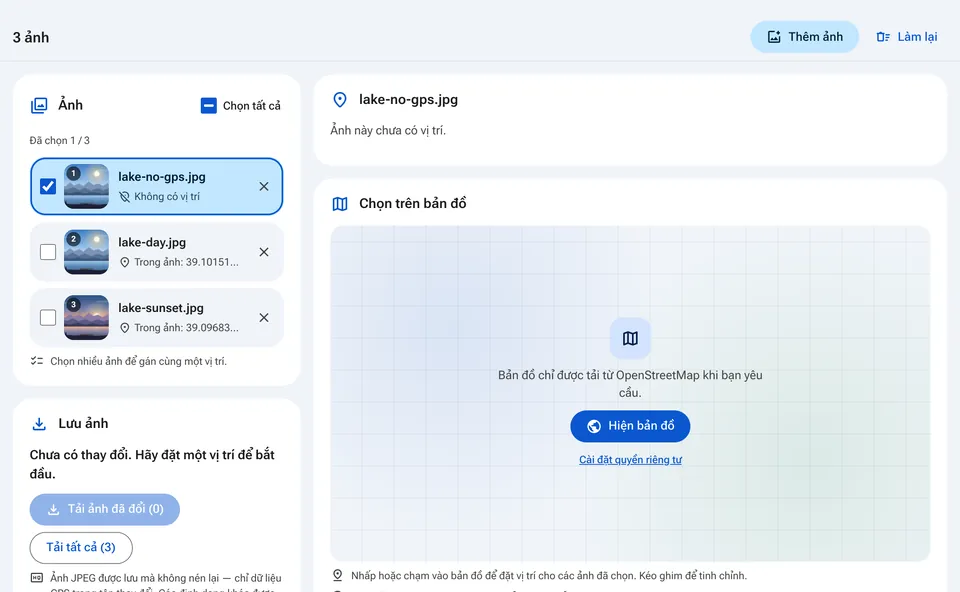Remove lake-no-gps.jpg with its X icon
960x592 pixels.
pos(264,186)
